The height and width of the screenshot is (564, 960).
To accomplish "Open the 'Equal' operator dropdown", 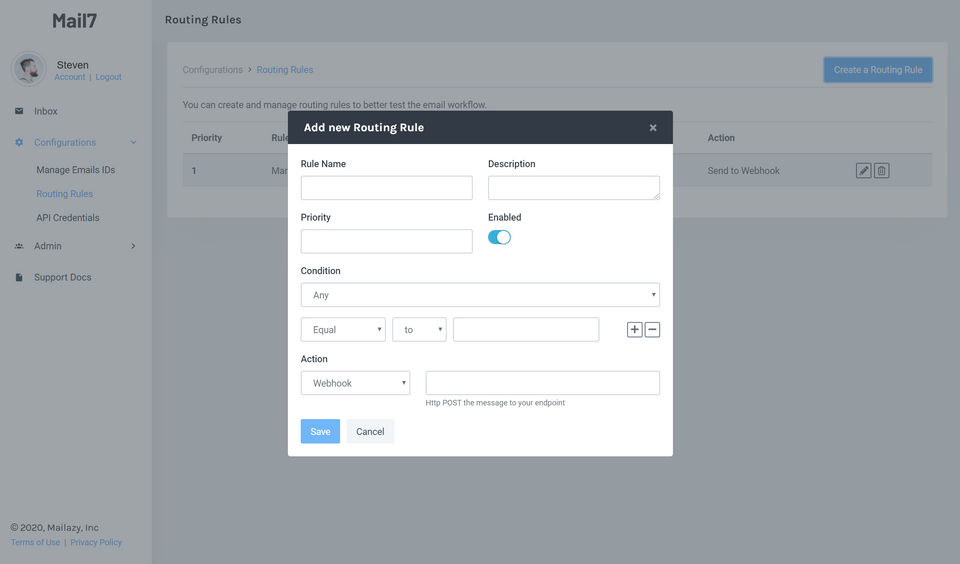I will click(343, 330).
